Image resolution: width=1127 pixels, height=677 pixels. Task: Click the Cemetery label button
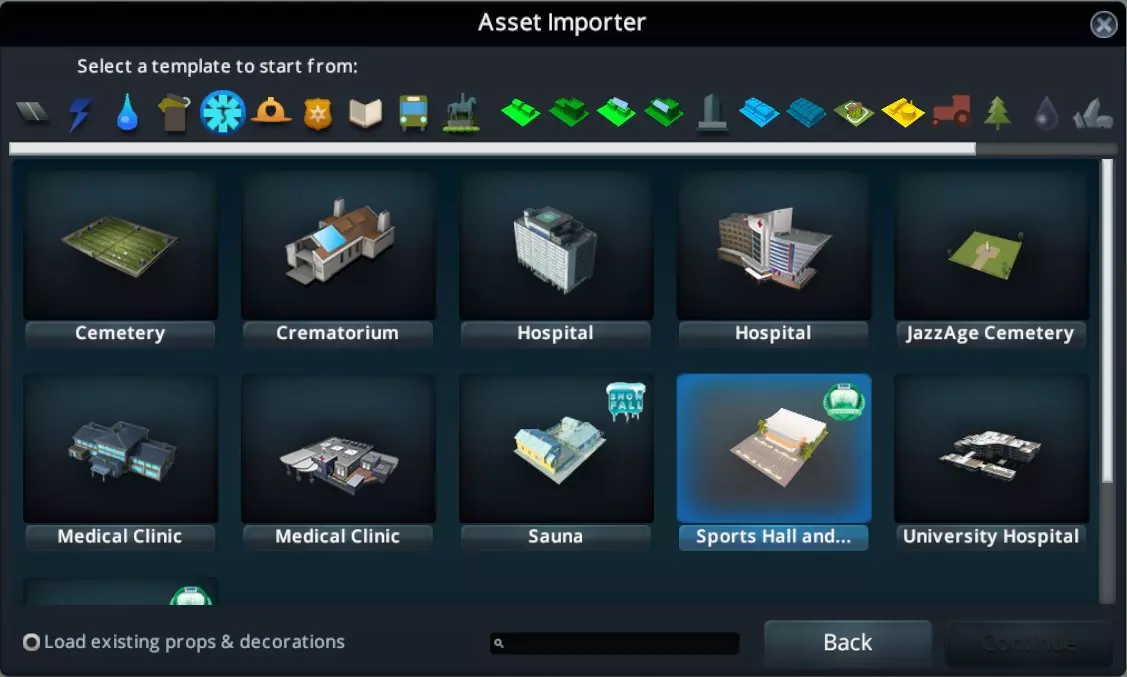coord(120,333)
